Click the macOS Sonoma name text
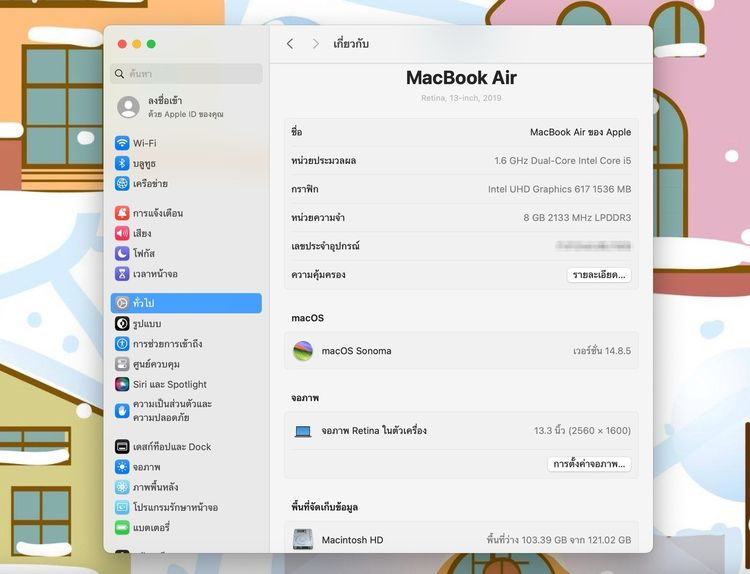Viewport: 750px width, 574px height. 356,351
